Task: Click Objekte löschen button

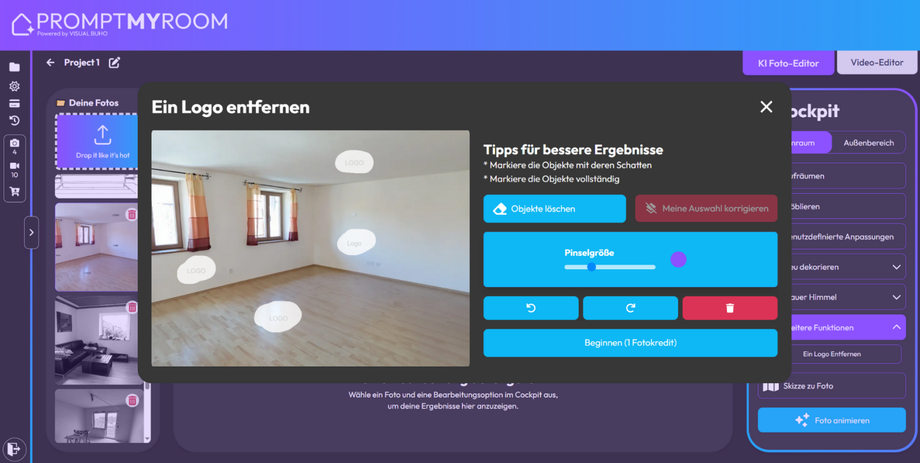Action: pyautogui.click(x=554, y=209)
